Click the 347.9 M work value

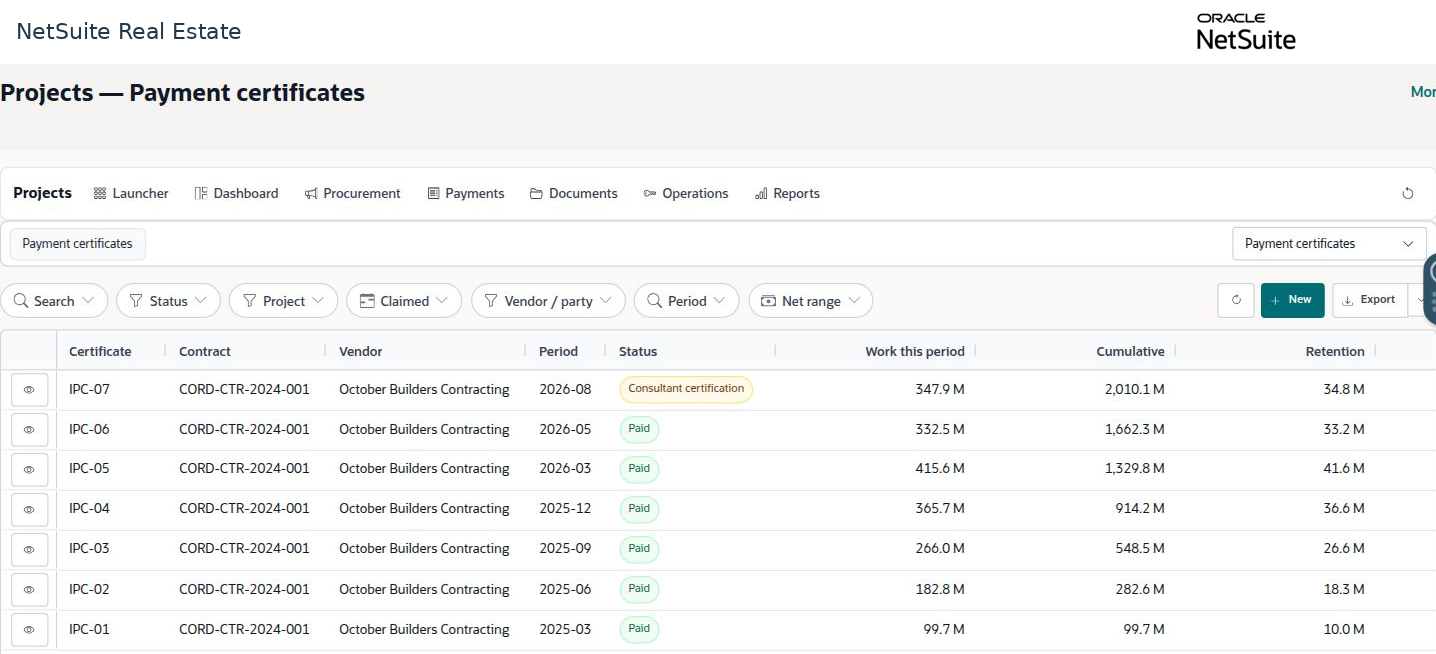940,390
